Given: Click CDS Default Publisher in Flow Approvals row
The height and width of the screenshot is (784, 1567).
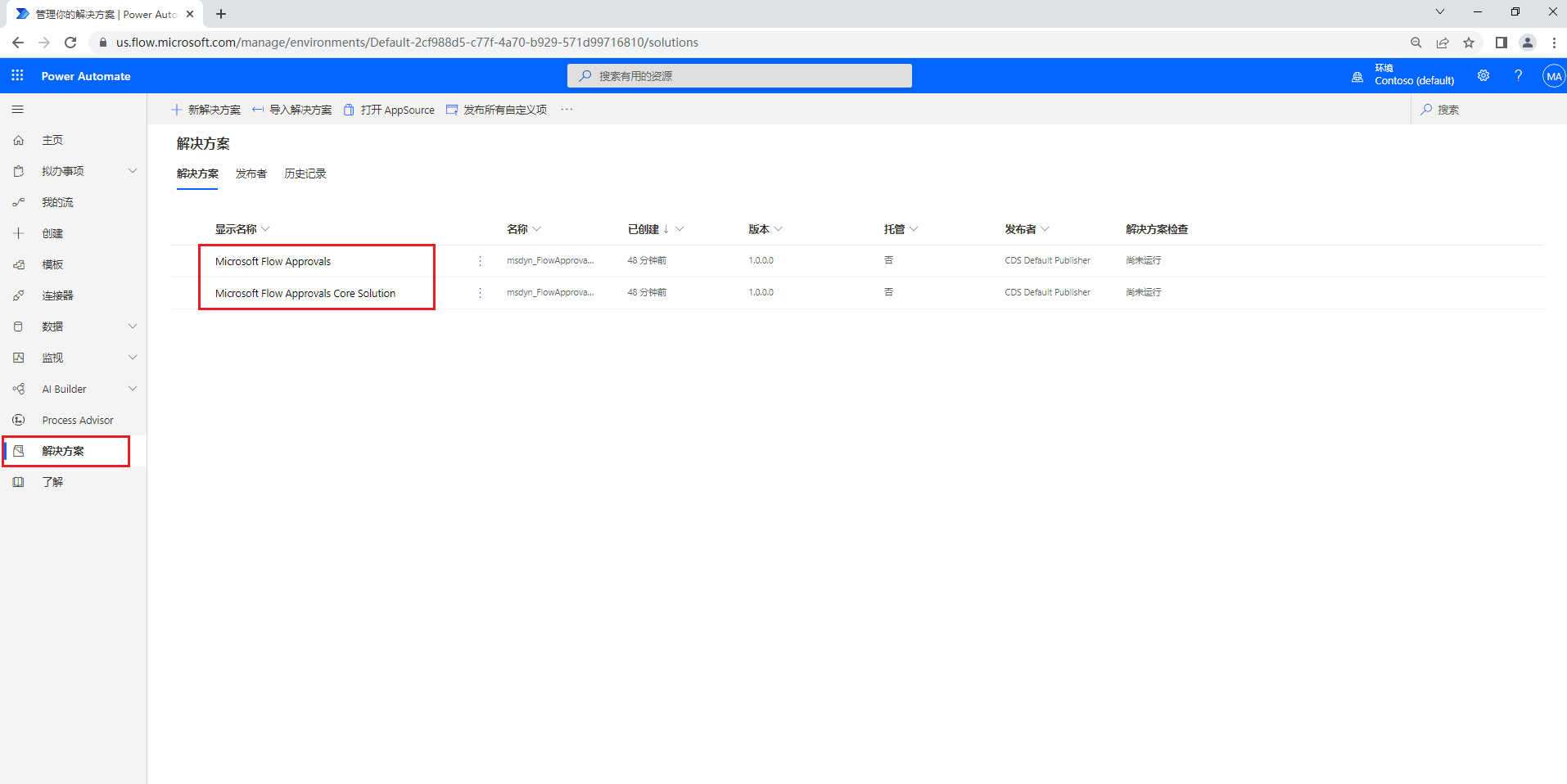Looking at the screenshot, I should pyautogui.click(x=1048, y=260).
